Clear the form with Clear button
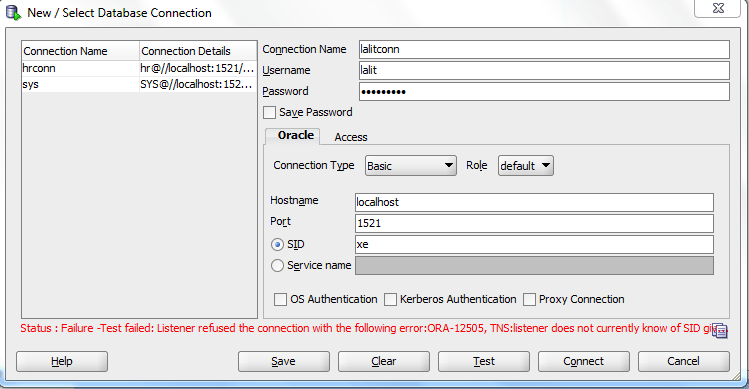The height and width of the screenshot is (389, 749). coord(384,361)
